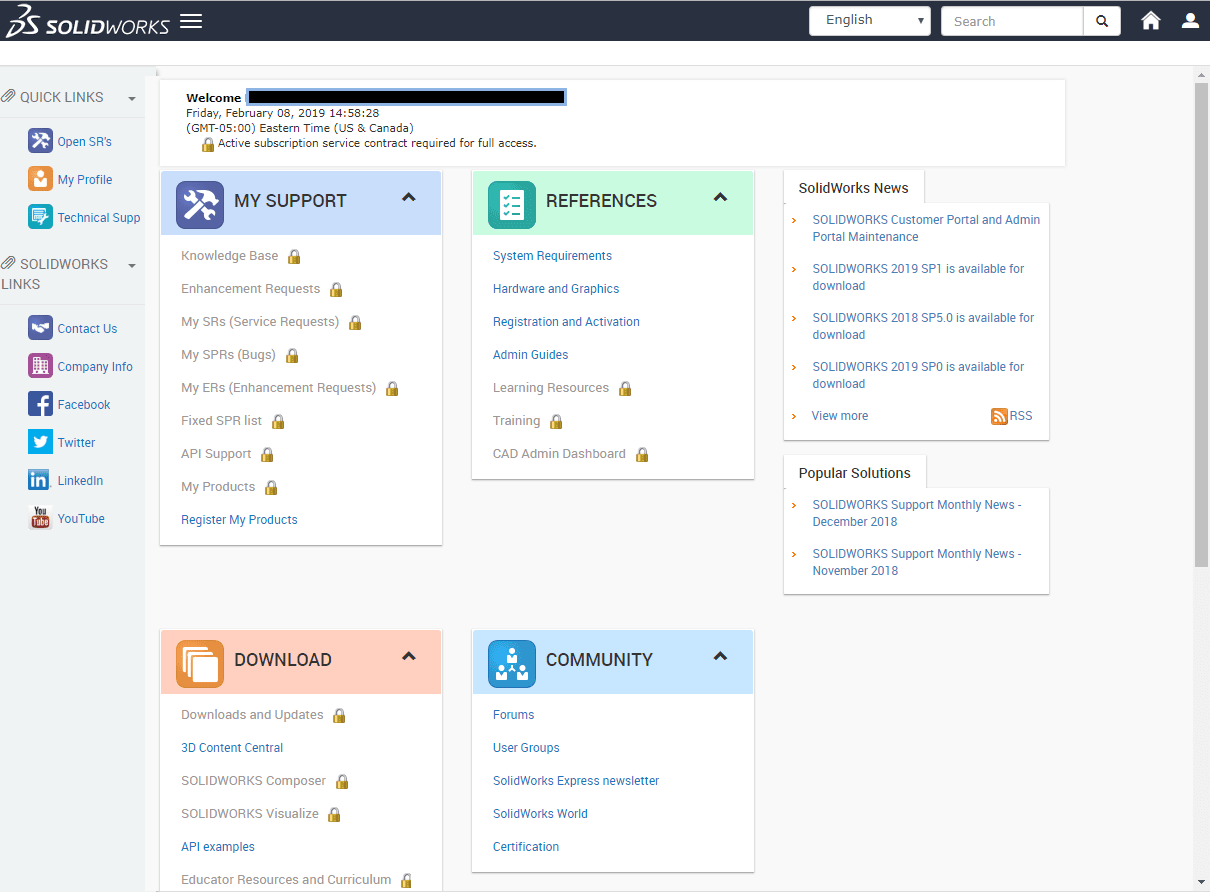Click the Download stacked pages icon
1210x892 pixels.
pos(200,664)
